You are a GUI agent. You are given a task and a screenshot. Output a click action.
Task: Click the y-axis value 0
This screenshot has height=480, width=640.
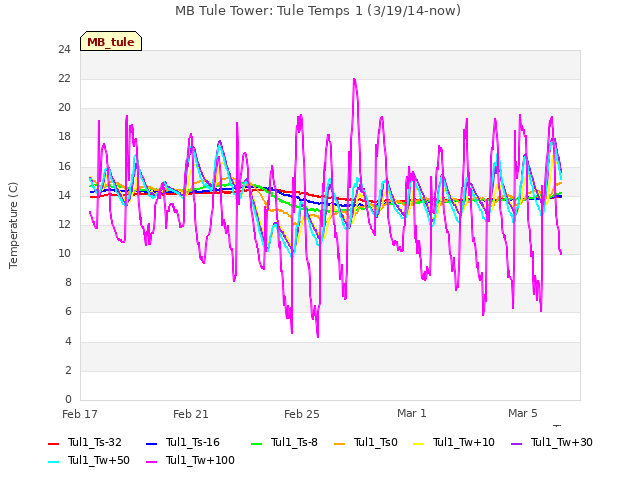(68, 399)
